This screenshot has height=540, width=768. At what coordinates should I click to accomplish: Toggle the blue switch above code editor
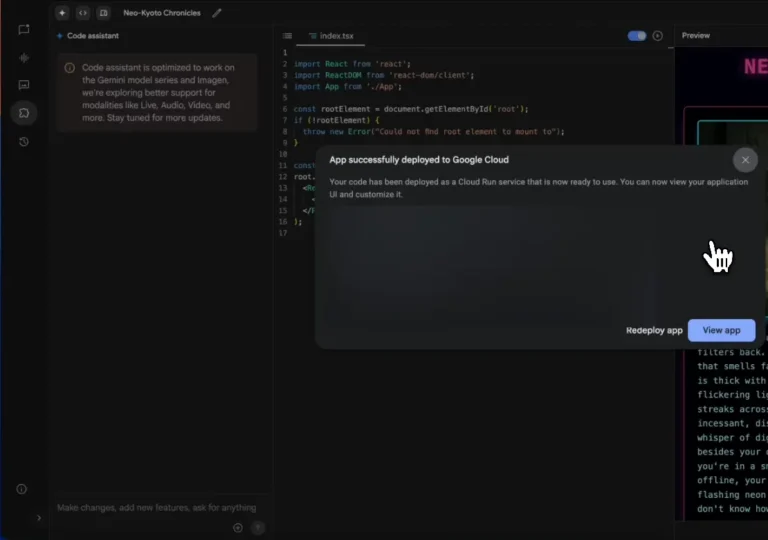coord(637,36)
